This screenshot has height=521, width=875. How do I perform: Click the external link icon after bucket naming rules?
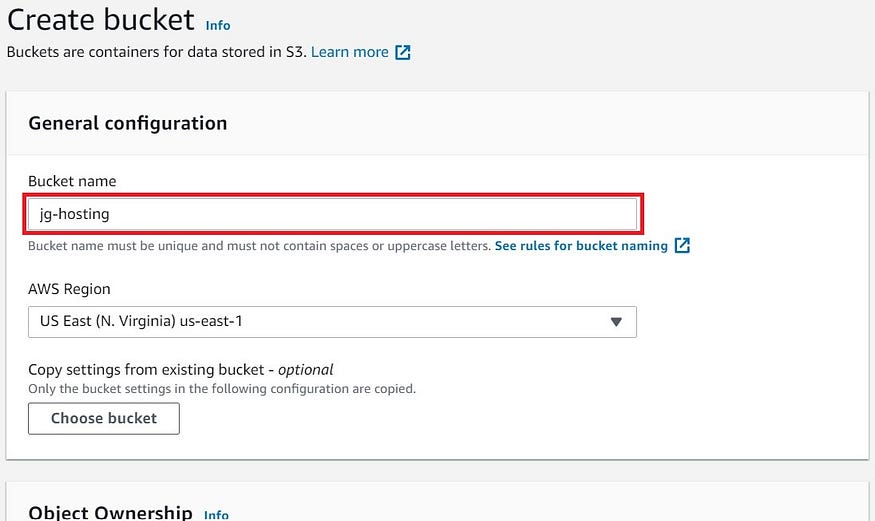pyautogui.click(x=682, y=245)
